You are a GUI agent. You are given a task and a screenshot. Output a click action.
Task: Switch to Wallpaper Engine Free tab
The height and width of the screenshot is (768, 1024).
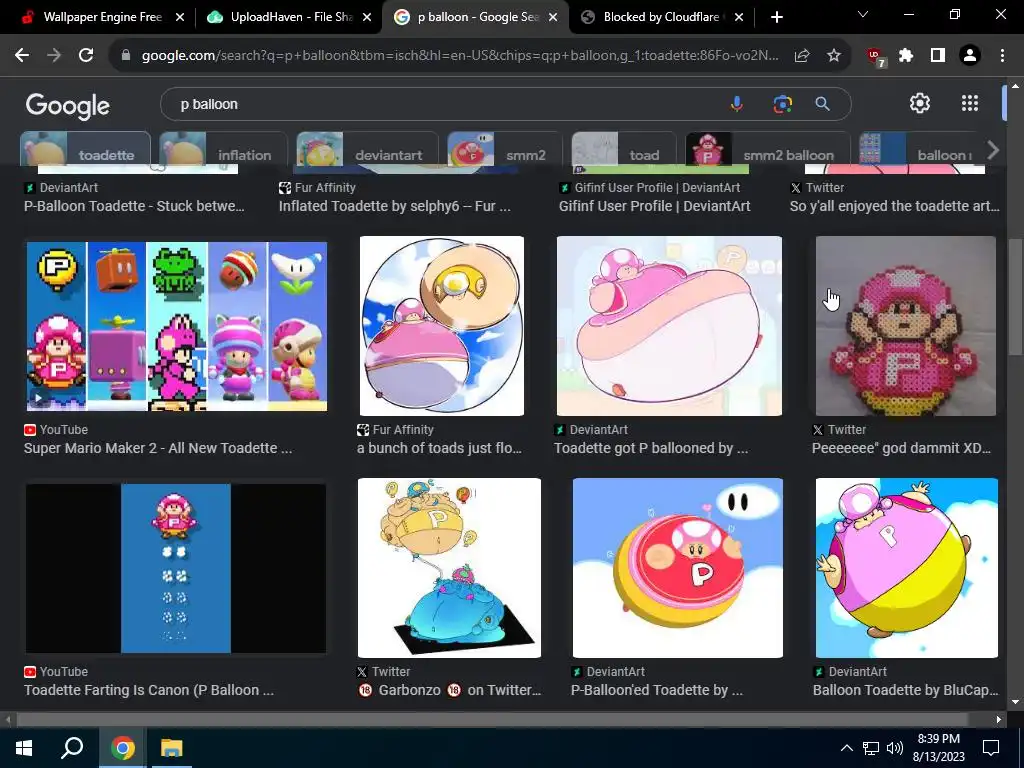click(x=102, y=17)
